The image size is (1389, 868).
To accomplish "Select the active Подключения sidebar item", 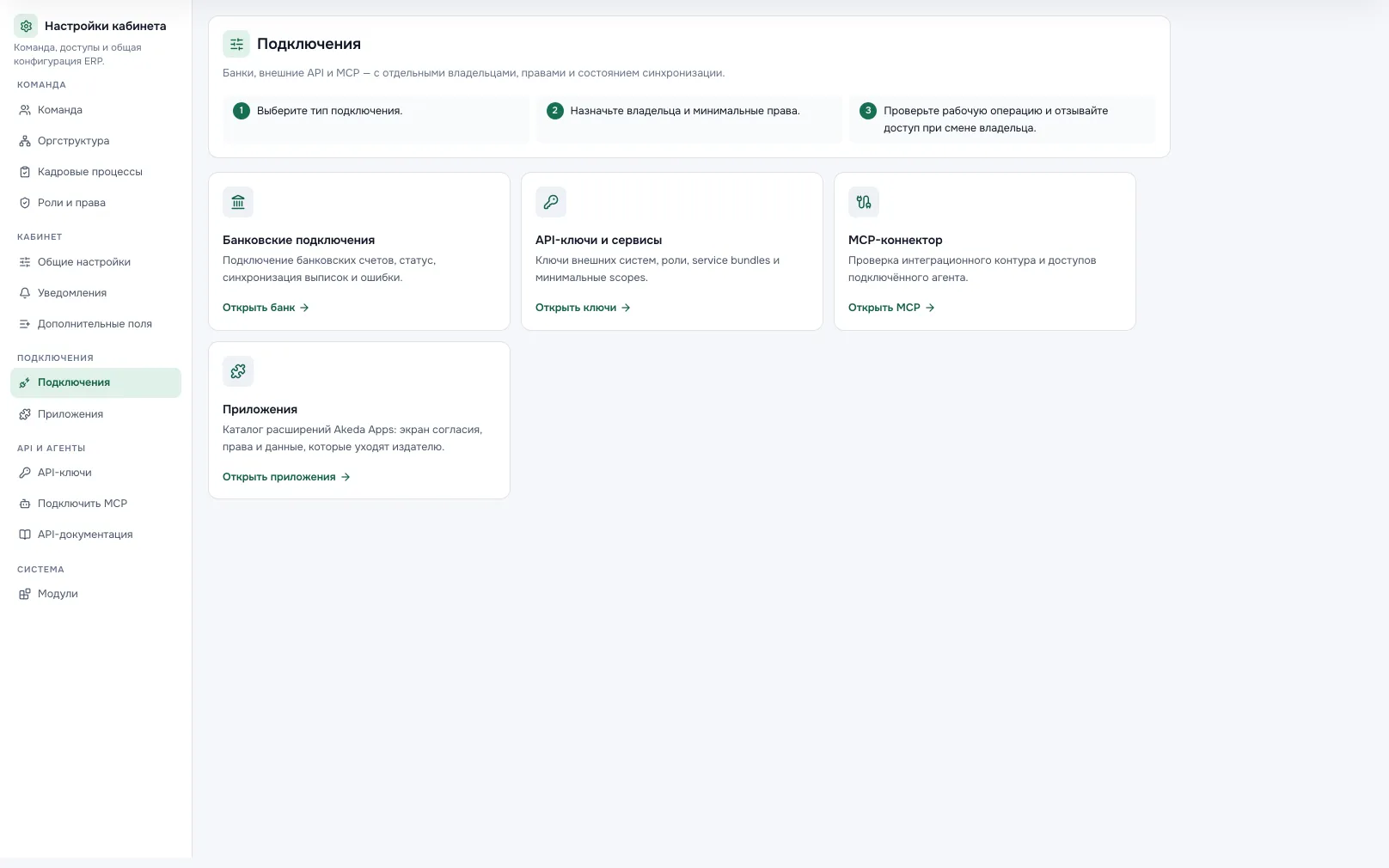I will click(x=95, y=383).
